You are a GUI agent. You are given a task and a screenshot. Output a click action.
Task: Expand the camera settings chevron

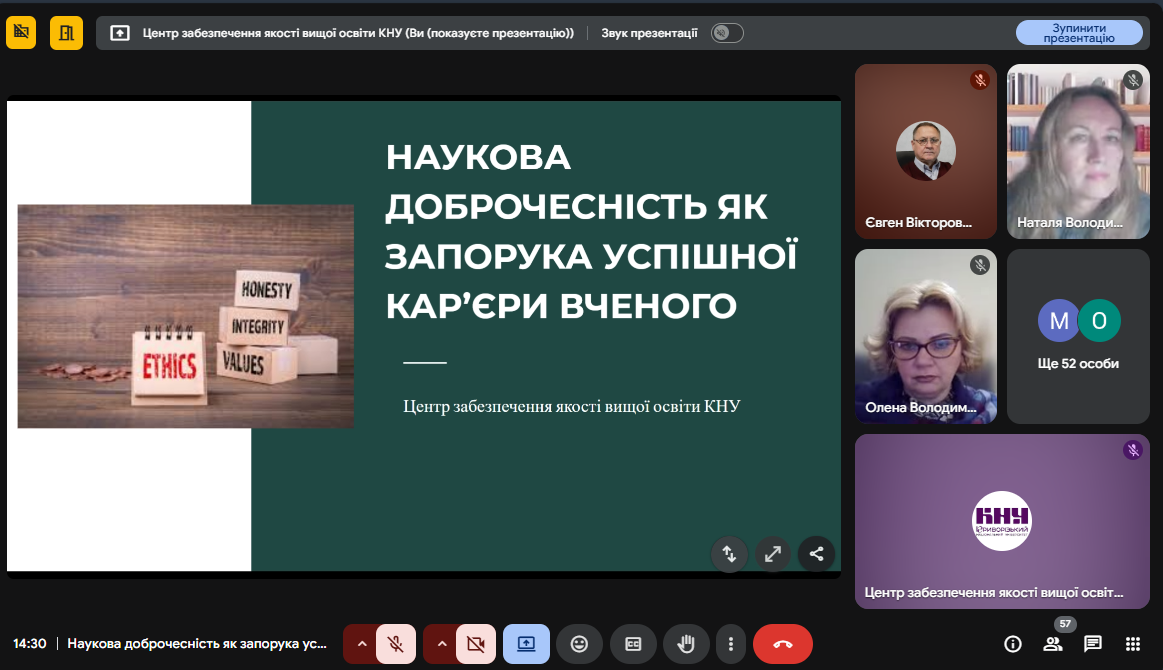point(441,644)
